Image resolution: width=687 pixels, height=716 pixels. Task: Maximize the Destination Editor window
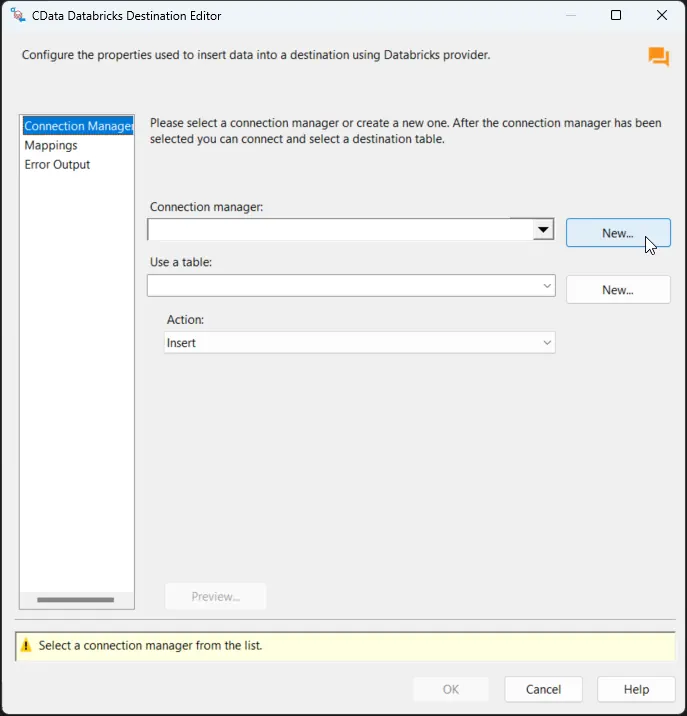(616, 16)
